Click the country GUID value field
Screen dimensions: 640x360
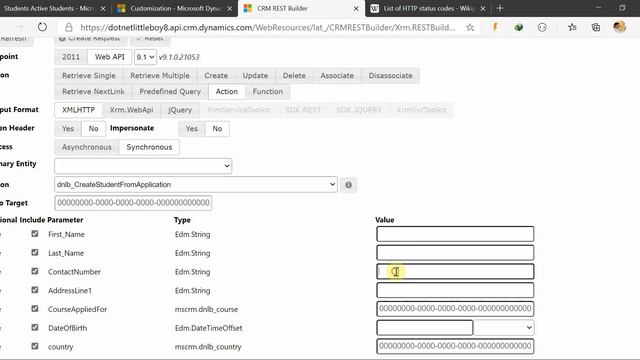(455, 346)
